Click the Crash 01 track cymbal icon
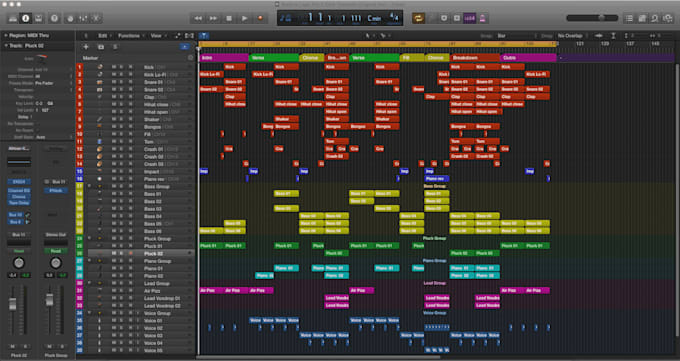Screen dimensions: 680x361 100,149
